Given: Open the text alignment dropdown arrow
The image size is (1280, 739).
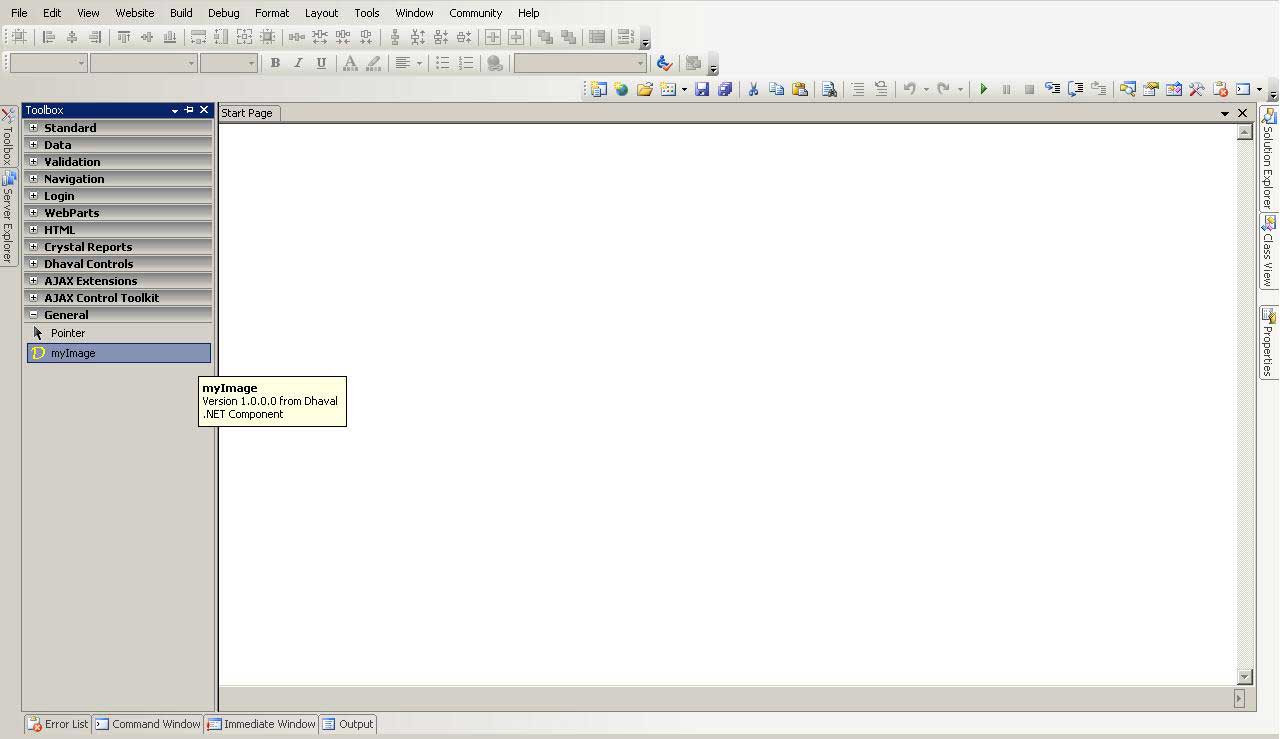Looking at the screenshot, I should (419, 63).
